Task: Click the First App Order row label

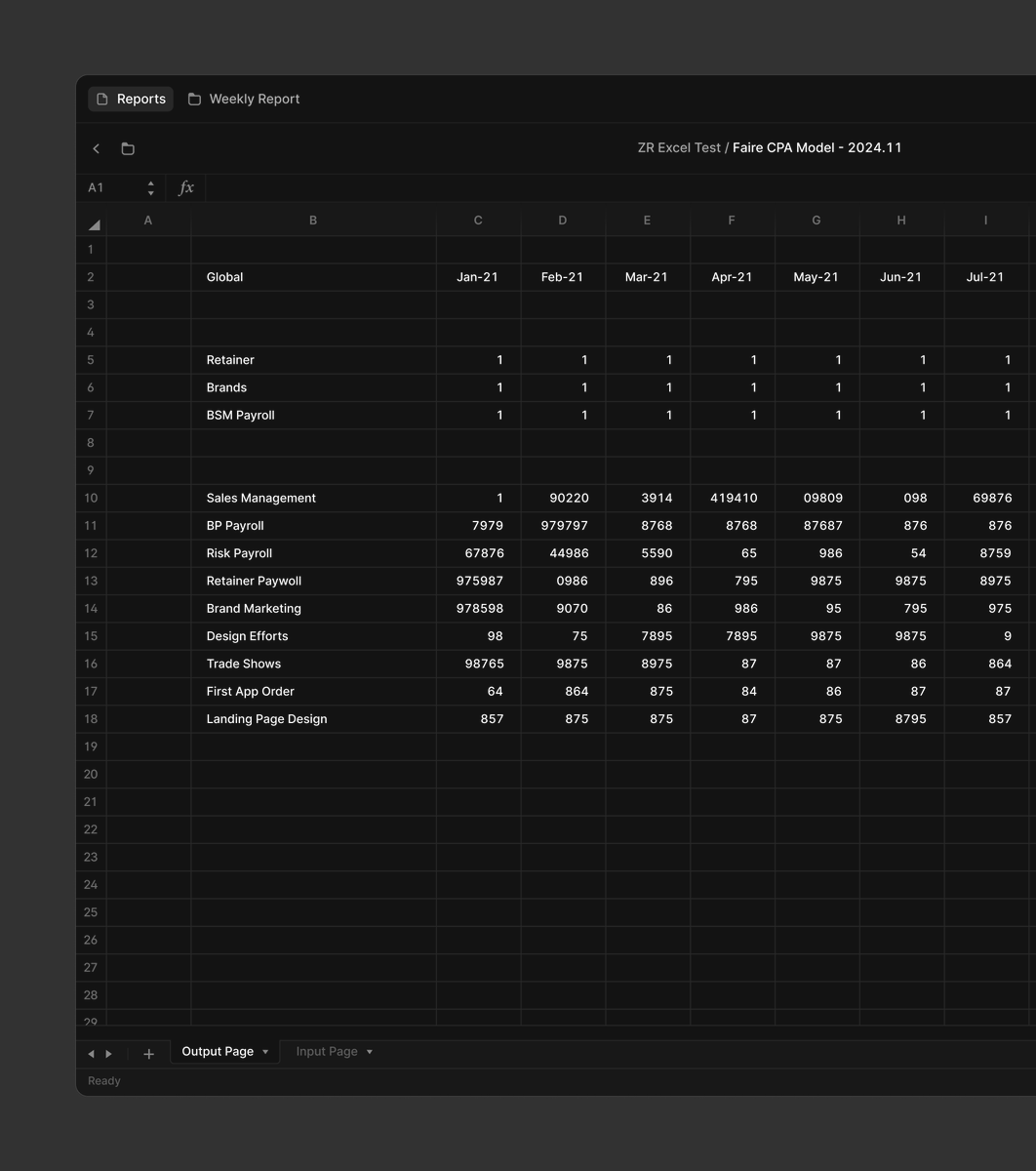Action: 250,691
